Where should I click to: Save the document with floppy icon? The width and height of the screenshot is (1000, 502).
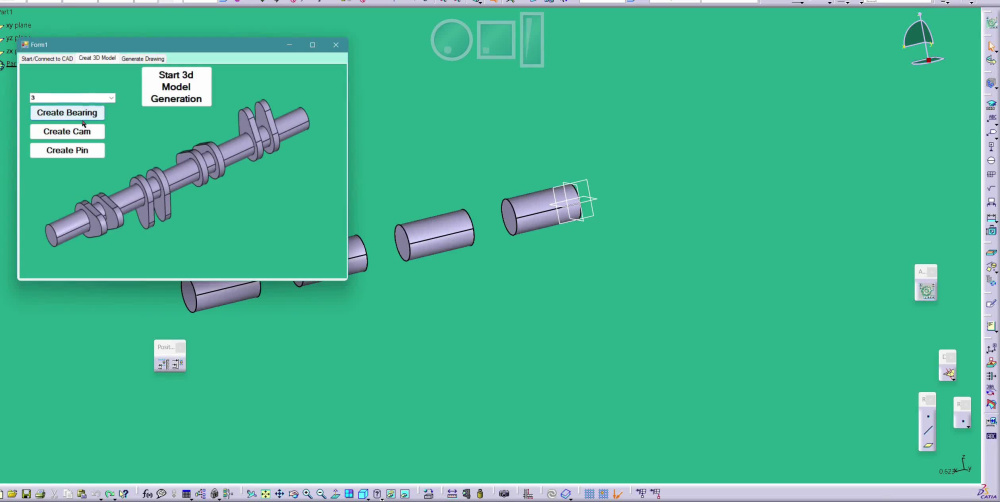click(x=26, y=494)
